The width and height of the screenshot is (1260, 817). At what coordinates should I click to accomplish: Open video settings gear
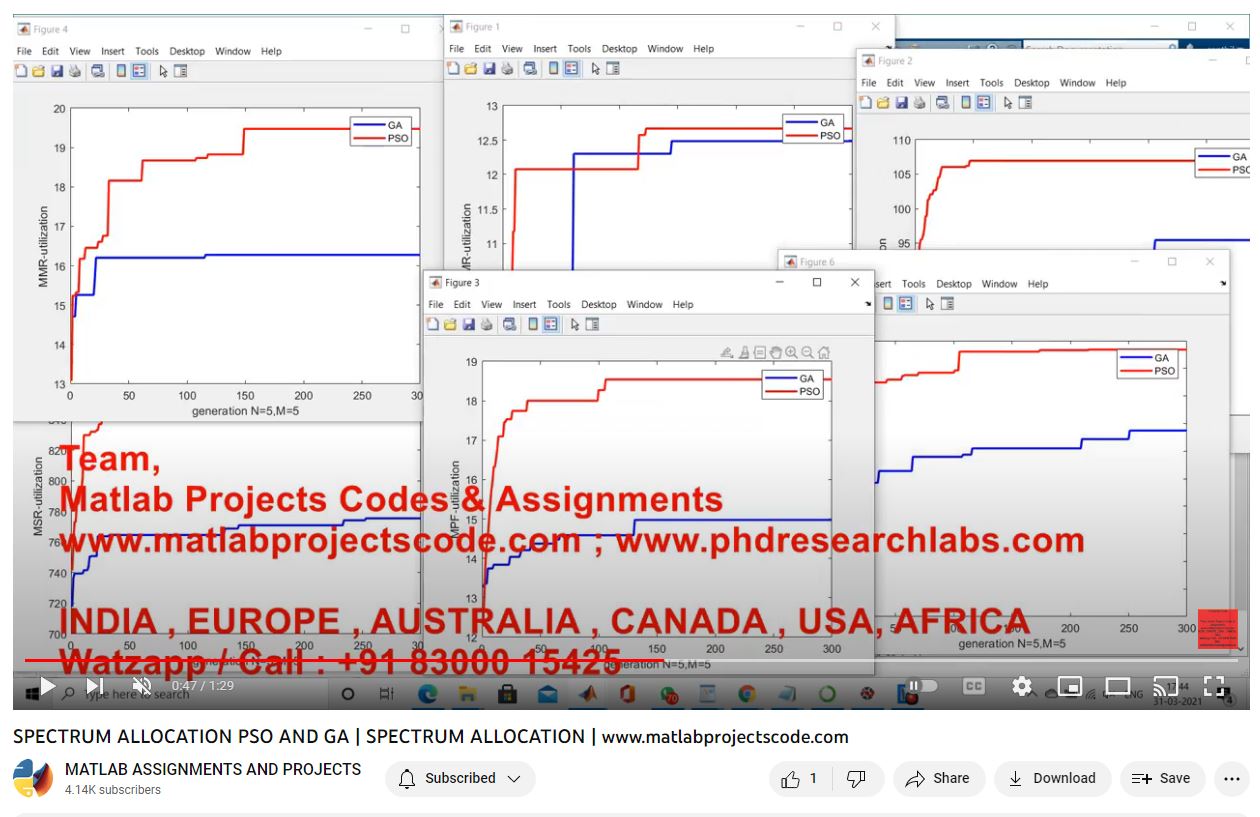click(1021, 687)
